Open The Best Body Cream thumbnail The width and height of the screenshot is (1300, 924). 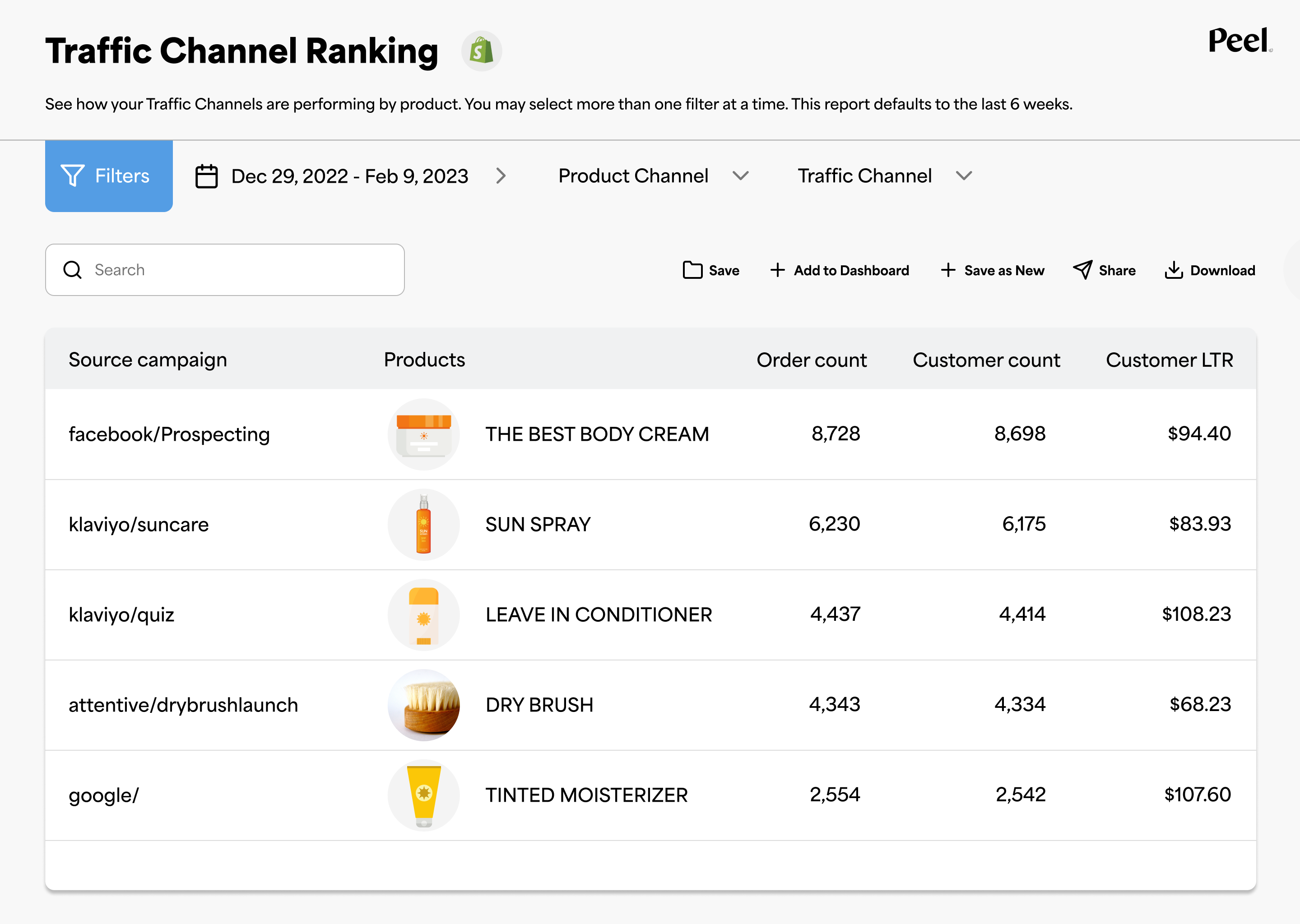coord(423,434)
